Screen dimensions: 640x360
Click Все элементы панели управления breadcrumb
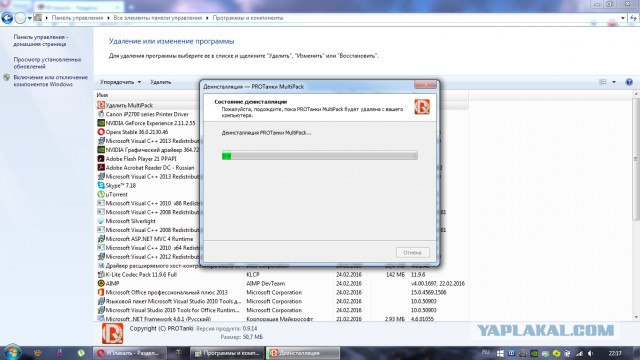click(x=158, y=18)
